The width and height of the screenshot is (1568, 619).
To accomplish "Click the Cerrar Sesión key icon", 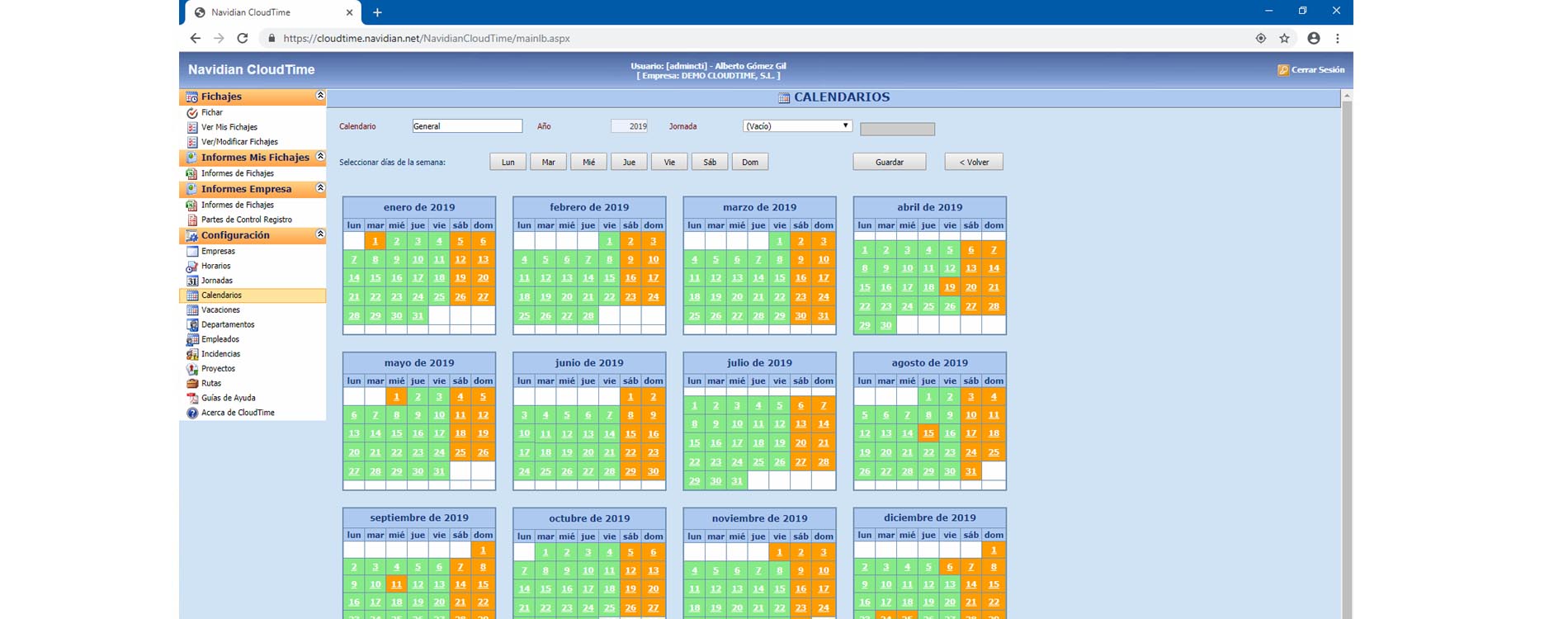I will click(1282, 70).
